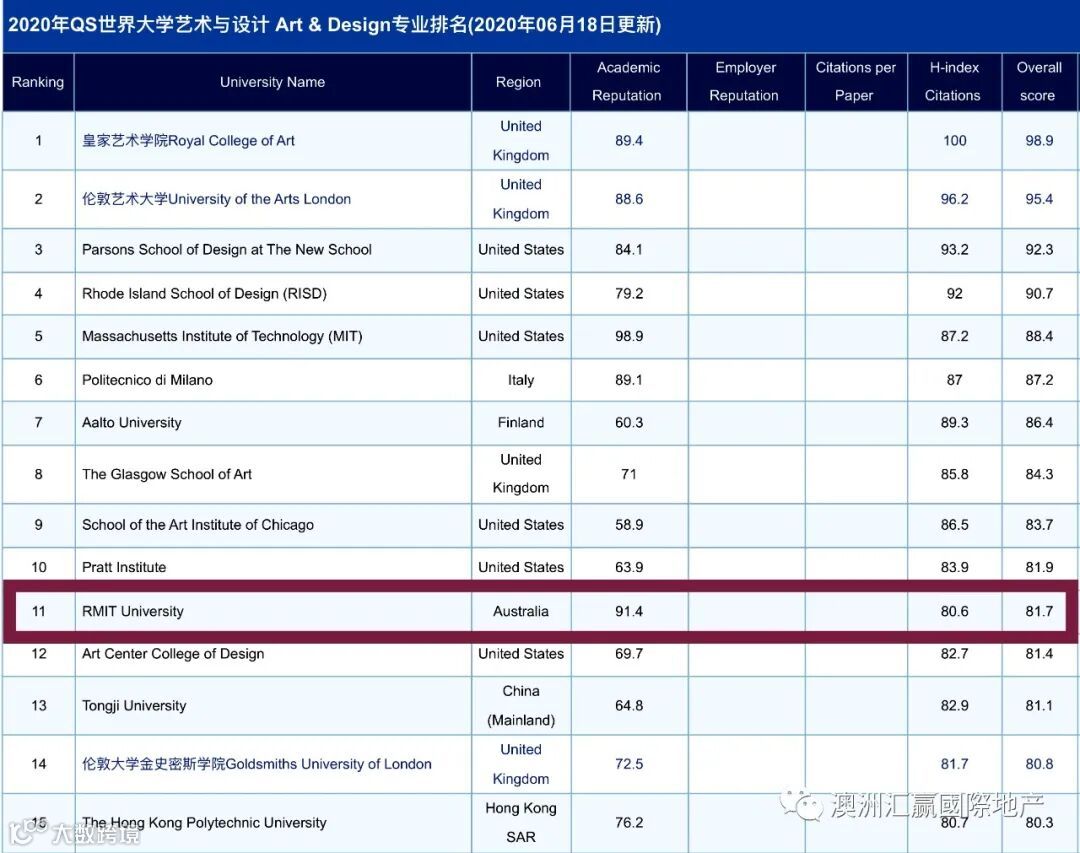Click academic reputation value 58.9
Image resolution: width=1080 pixels, height=853 pixels.
click(x=629, y=525)
